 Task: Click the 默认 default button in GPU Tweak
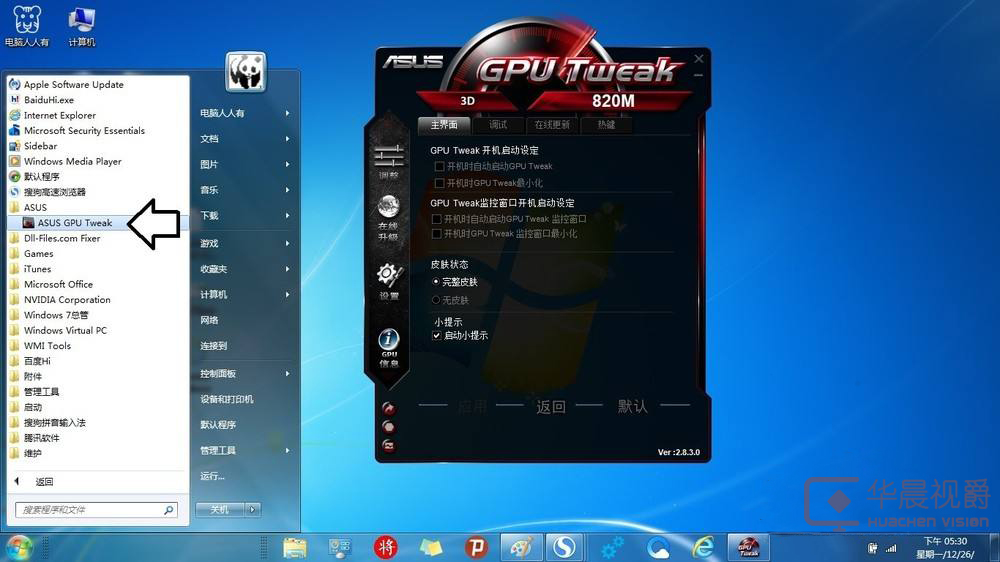632,406
